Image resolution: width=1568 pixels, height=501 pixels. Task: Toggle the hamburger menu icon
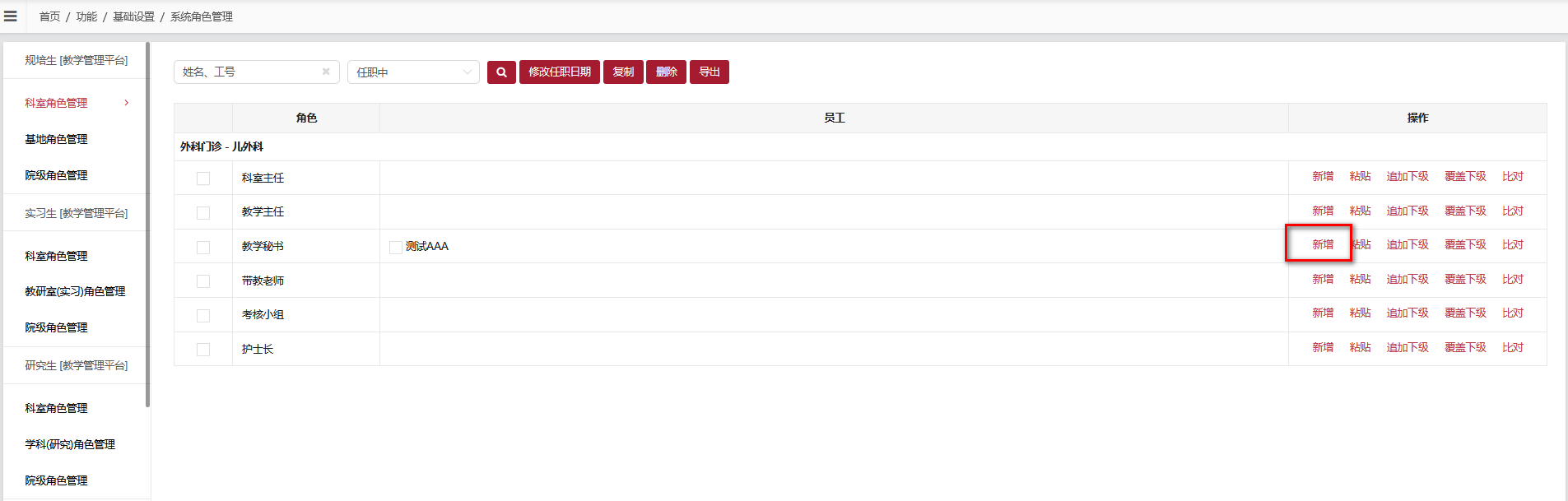point(11,16)
